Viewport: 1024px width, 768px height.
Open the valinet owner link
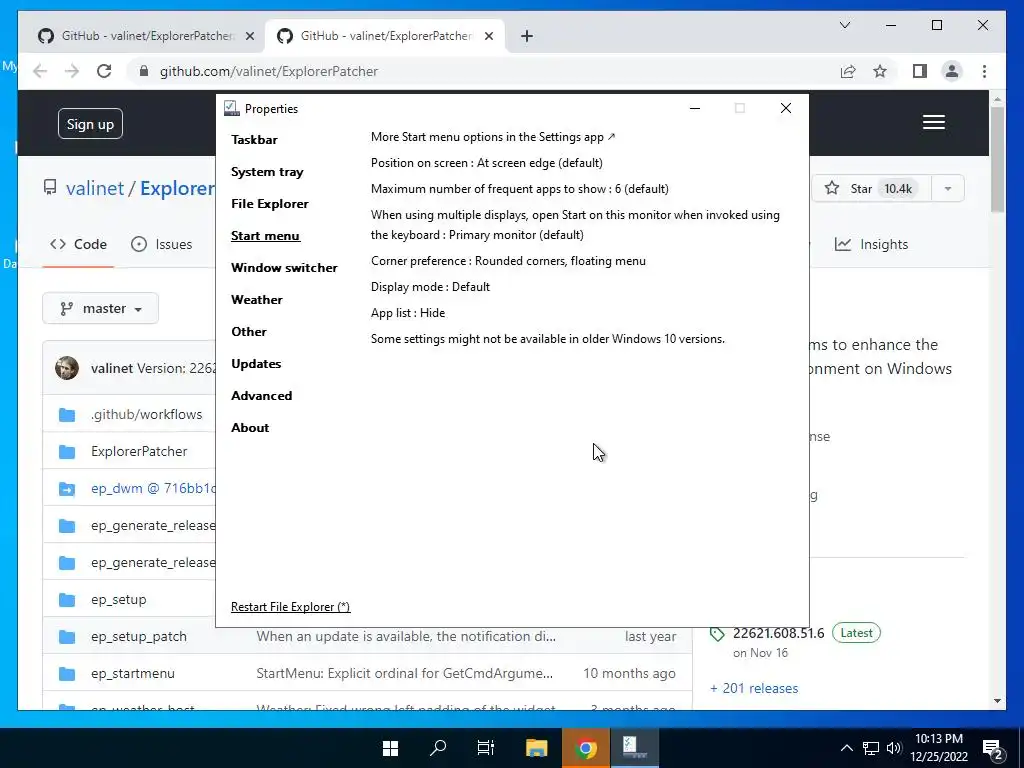coord(95,188)
